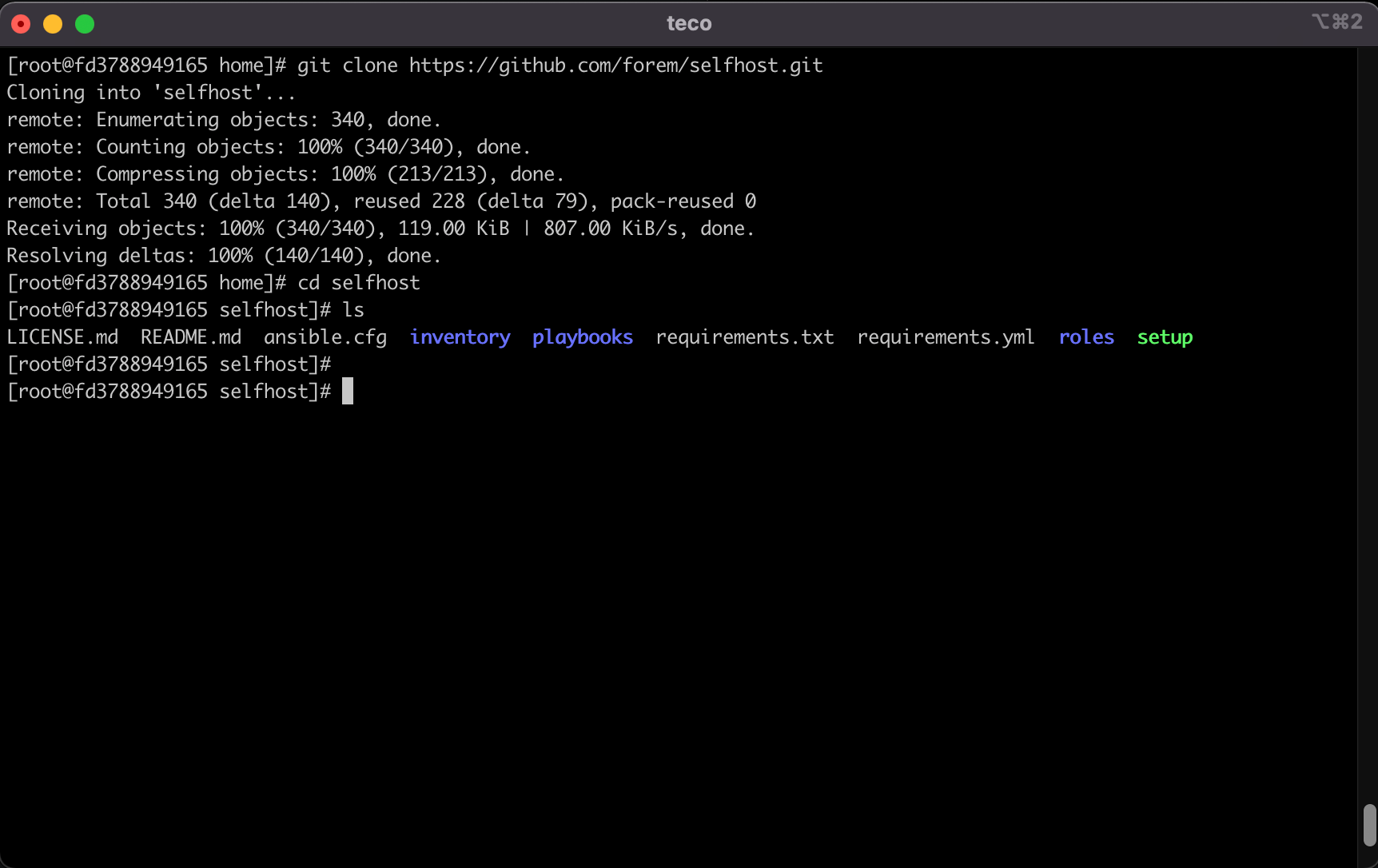
Task: Click the requirements.txt filename
Action: [x=743, y=336]
